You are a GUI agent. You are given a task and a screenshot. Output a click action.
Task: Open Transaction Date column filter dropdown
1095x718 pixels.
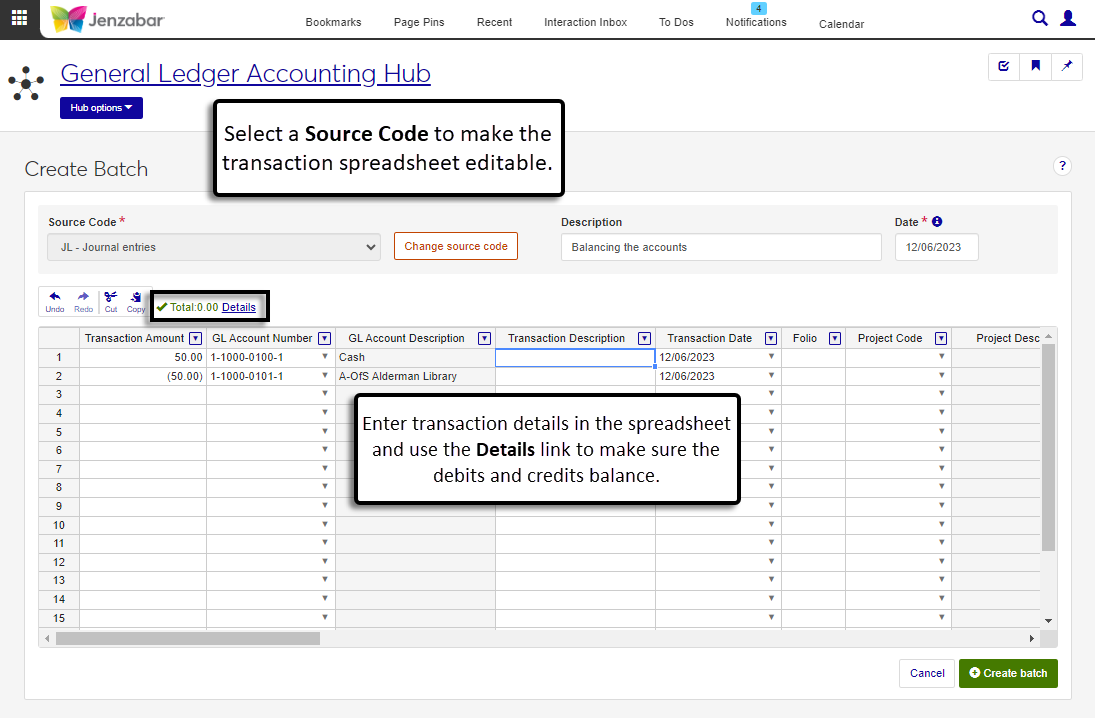[x=771, y=338]
